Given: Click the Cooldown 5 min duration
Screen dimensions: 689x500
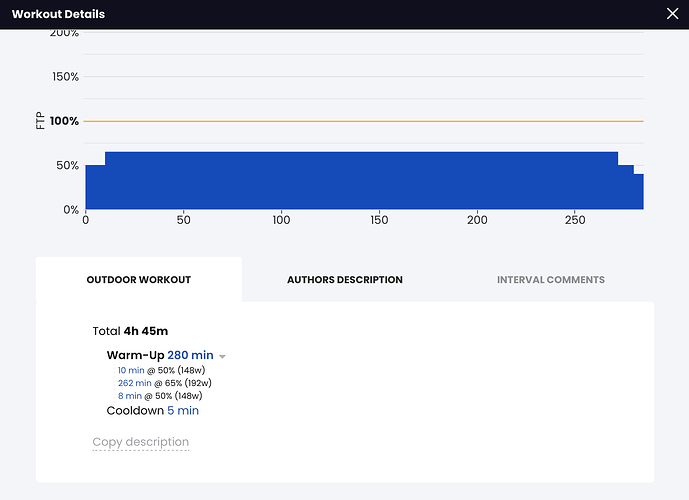Looking at the screenshot, I should click(183, 410).
